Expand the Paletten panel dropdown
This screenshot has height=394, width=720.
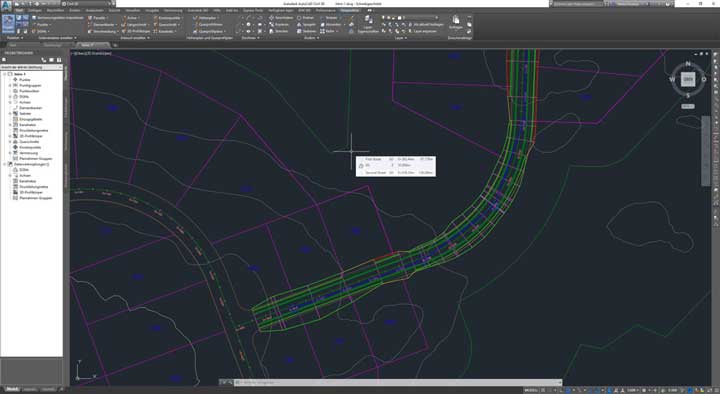[14, 38]
